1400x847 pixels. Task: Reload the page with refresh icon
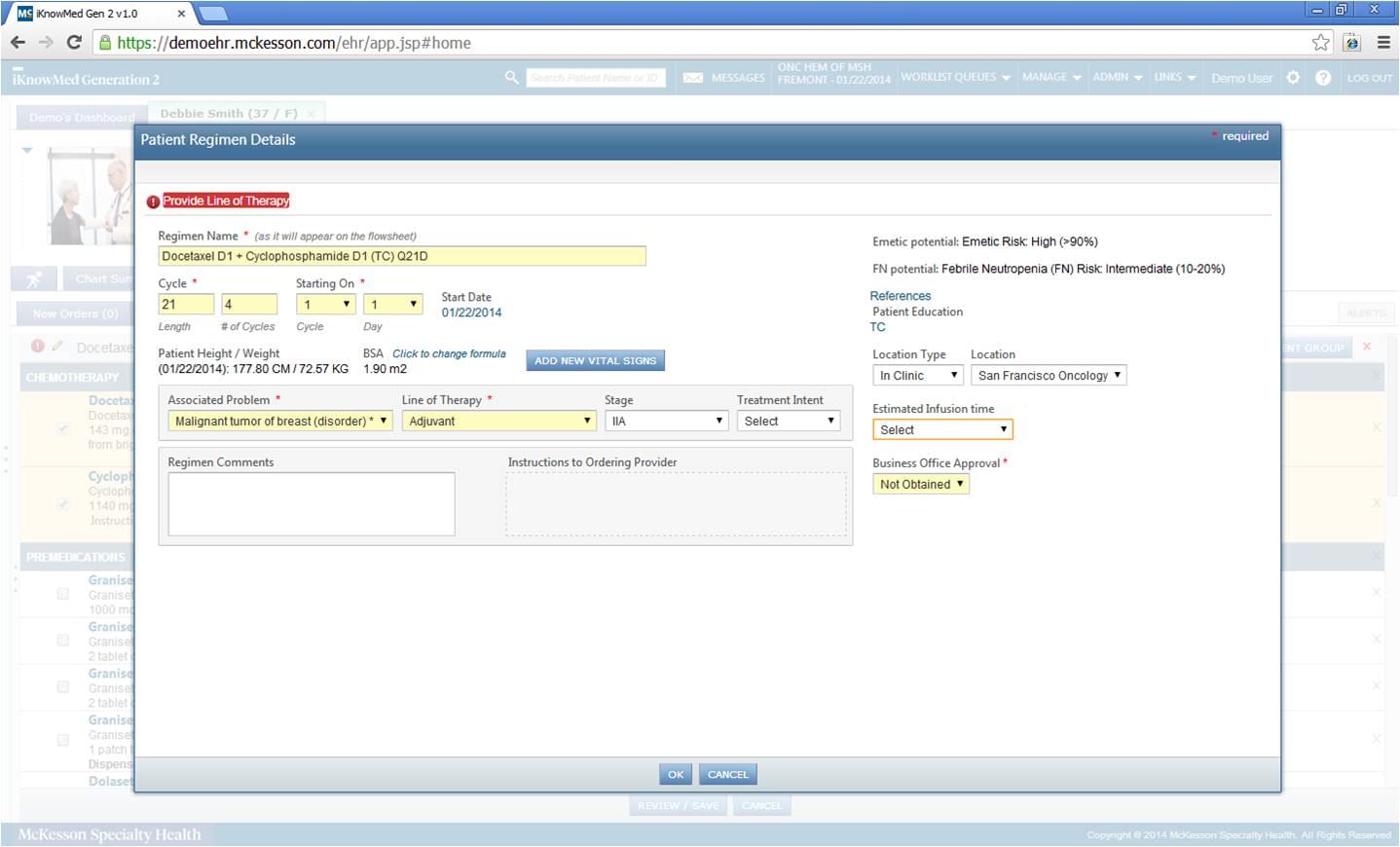click(74, 43)
